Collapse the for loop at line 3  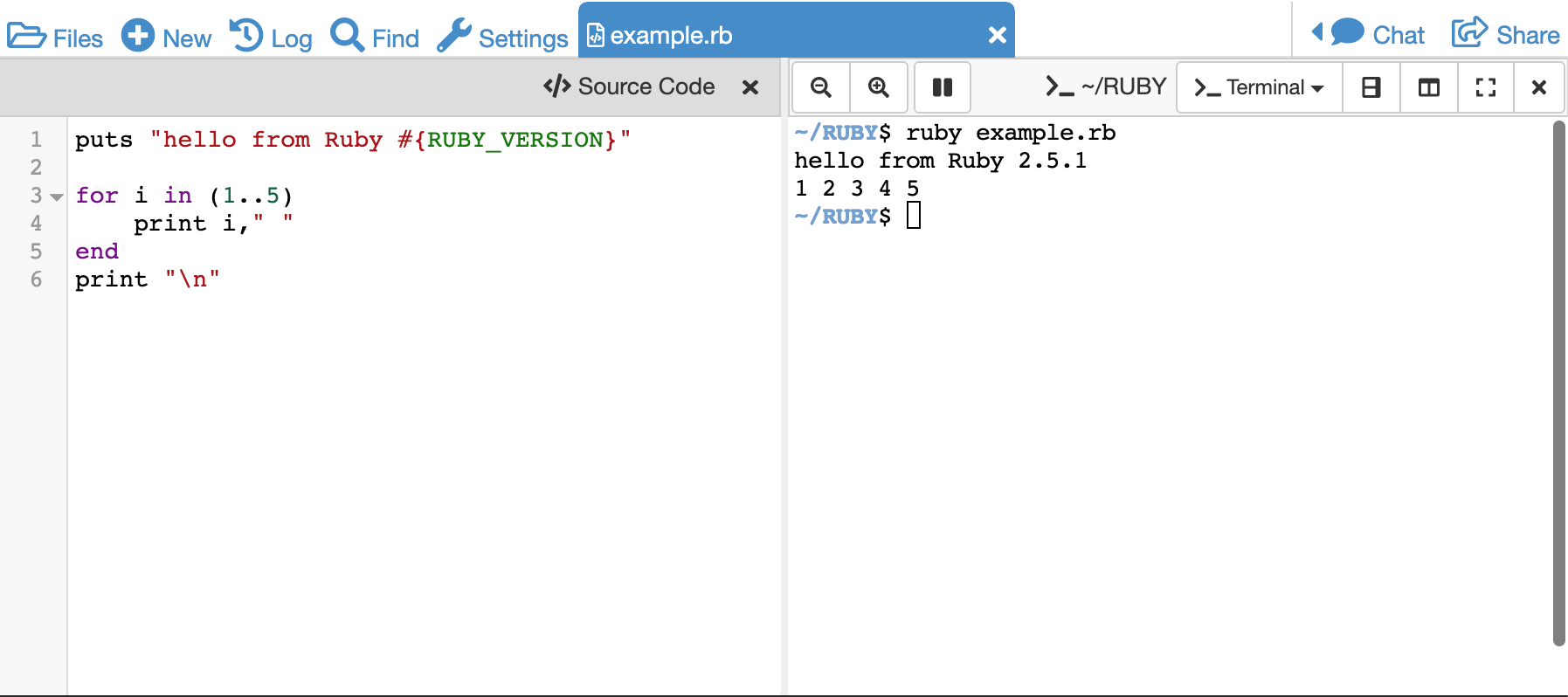(57, 197)
